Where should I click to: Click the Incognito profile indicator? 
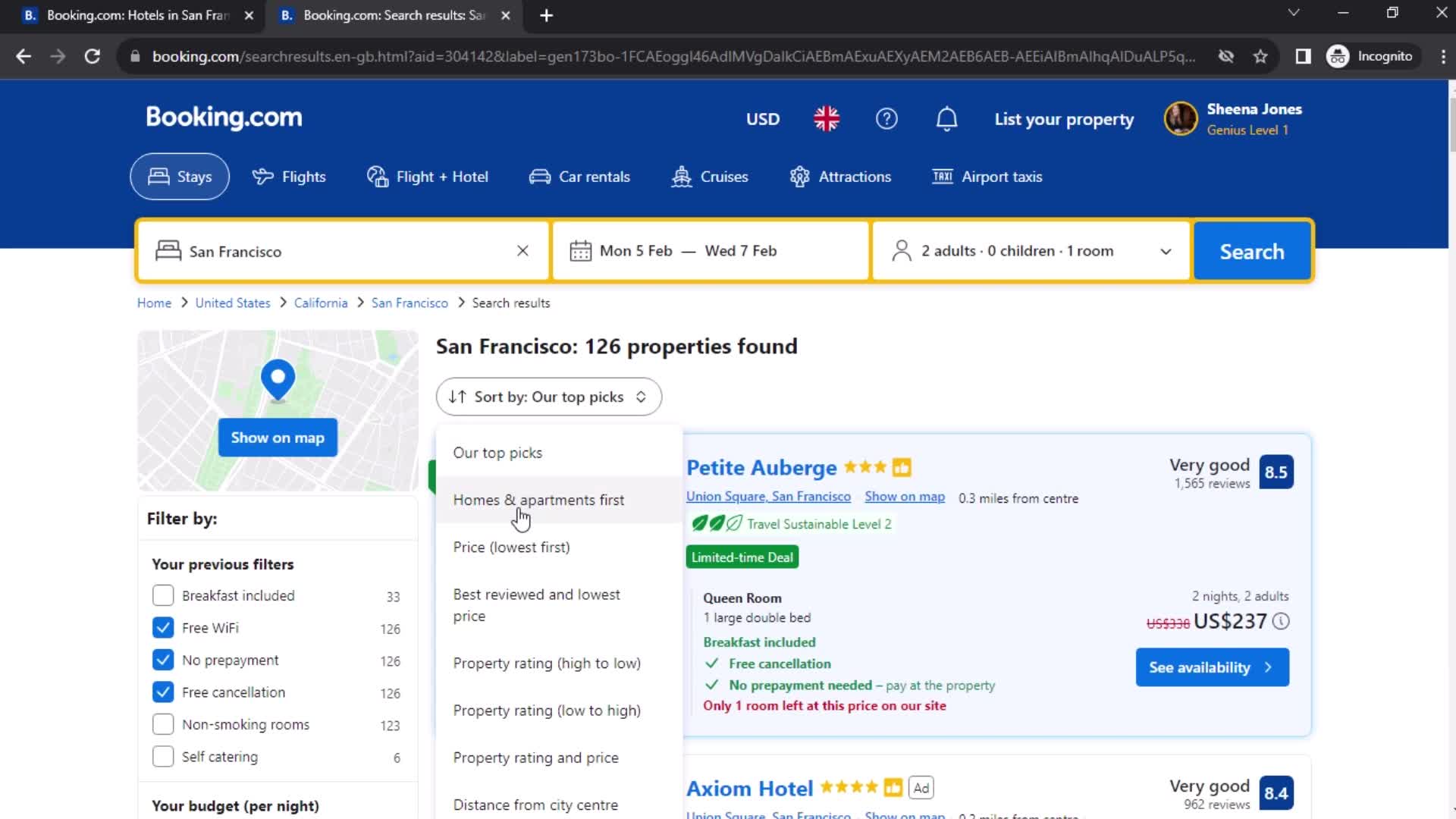tap(1372, 56)
